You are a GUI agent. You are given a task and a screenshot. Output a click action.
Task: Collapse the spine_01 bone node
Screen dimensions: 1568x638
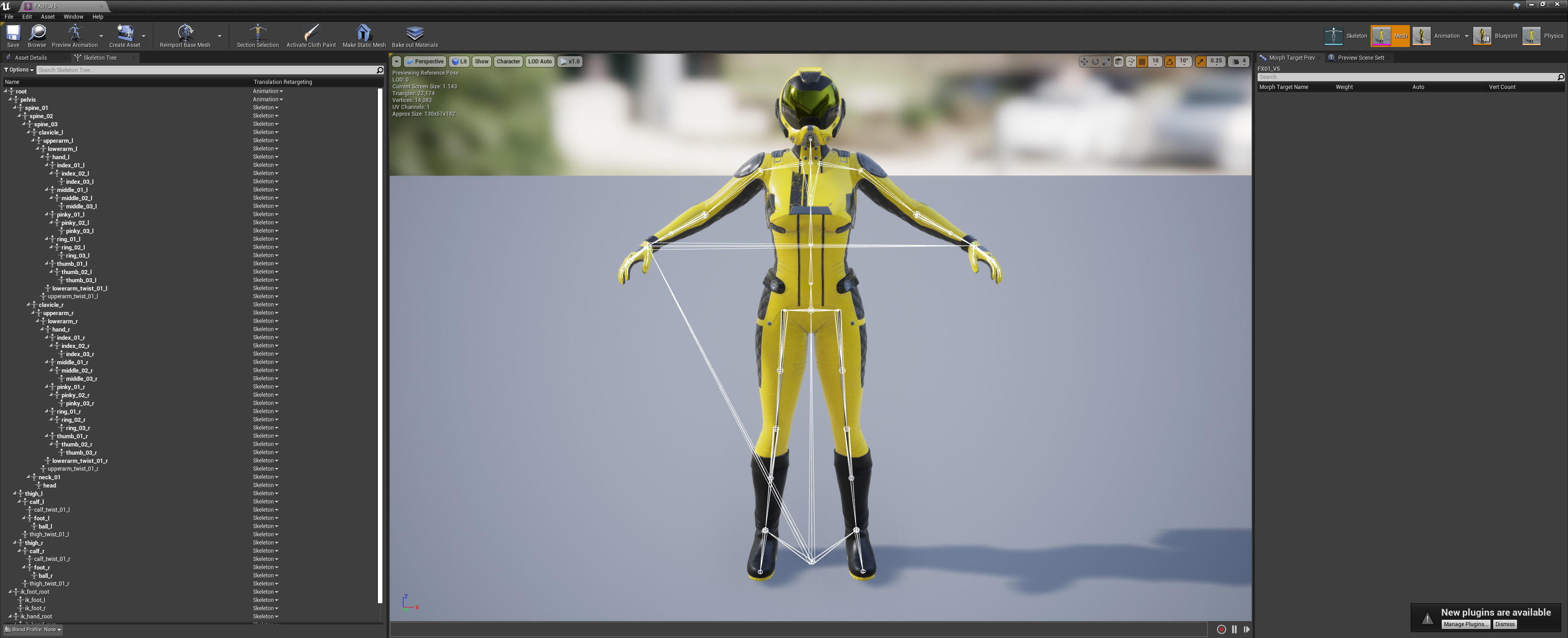coord(15,108)
